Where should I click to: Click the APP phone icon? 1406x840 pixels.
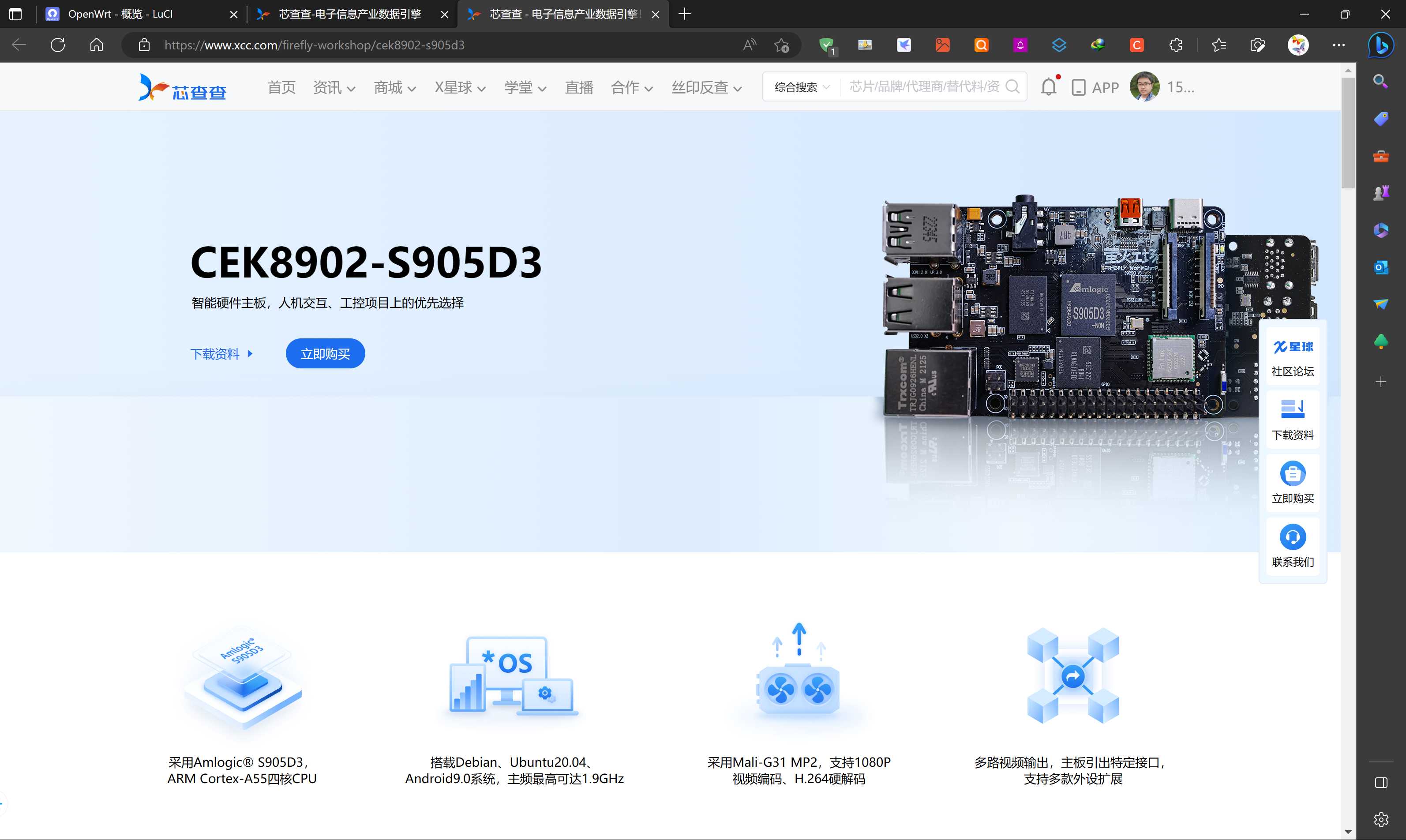[1078, 88]
